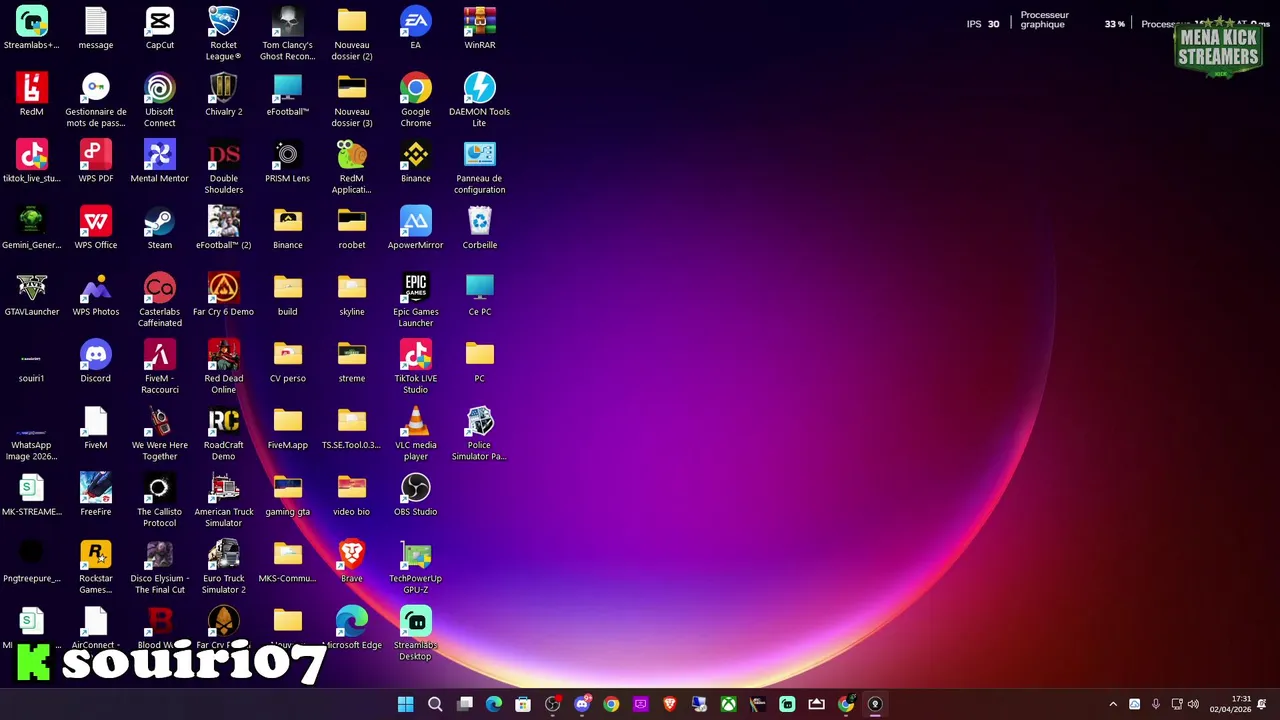Screen dimensions: 1280x720
Task: Open Task View in taskbar
Action: [x=464, y=705]
